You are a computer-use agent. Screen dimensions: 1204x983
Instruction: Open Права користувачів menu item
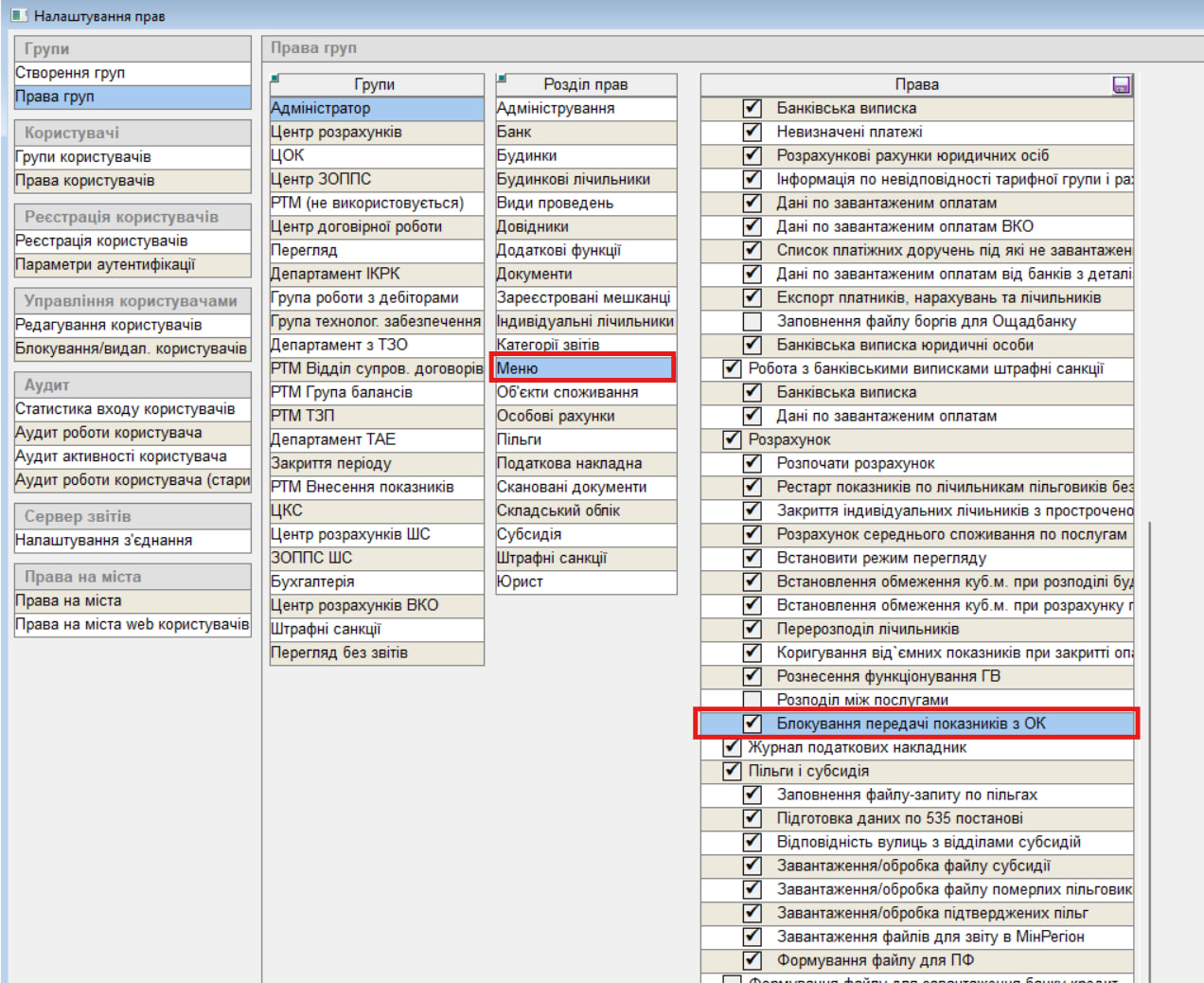click(x=85, y=181)
